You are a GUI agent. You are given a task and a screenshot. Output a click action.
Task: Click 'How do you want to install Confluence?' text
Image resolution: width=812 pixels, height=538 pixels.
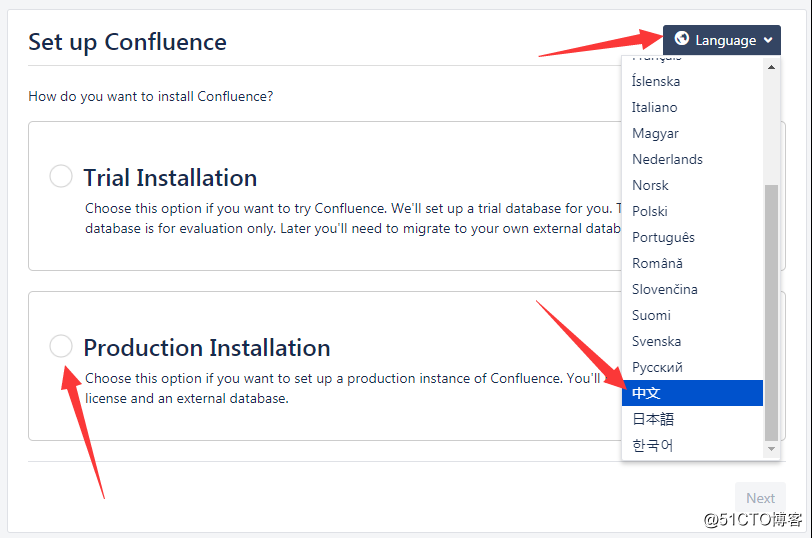click(151, 96)
